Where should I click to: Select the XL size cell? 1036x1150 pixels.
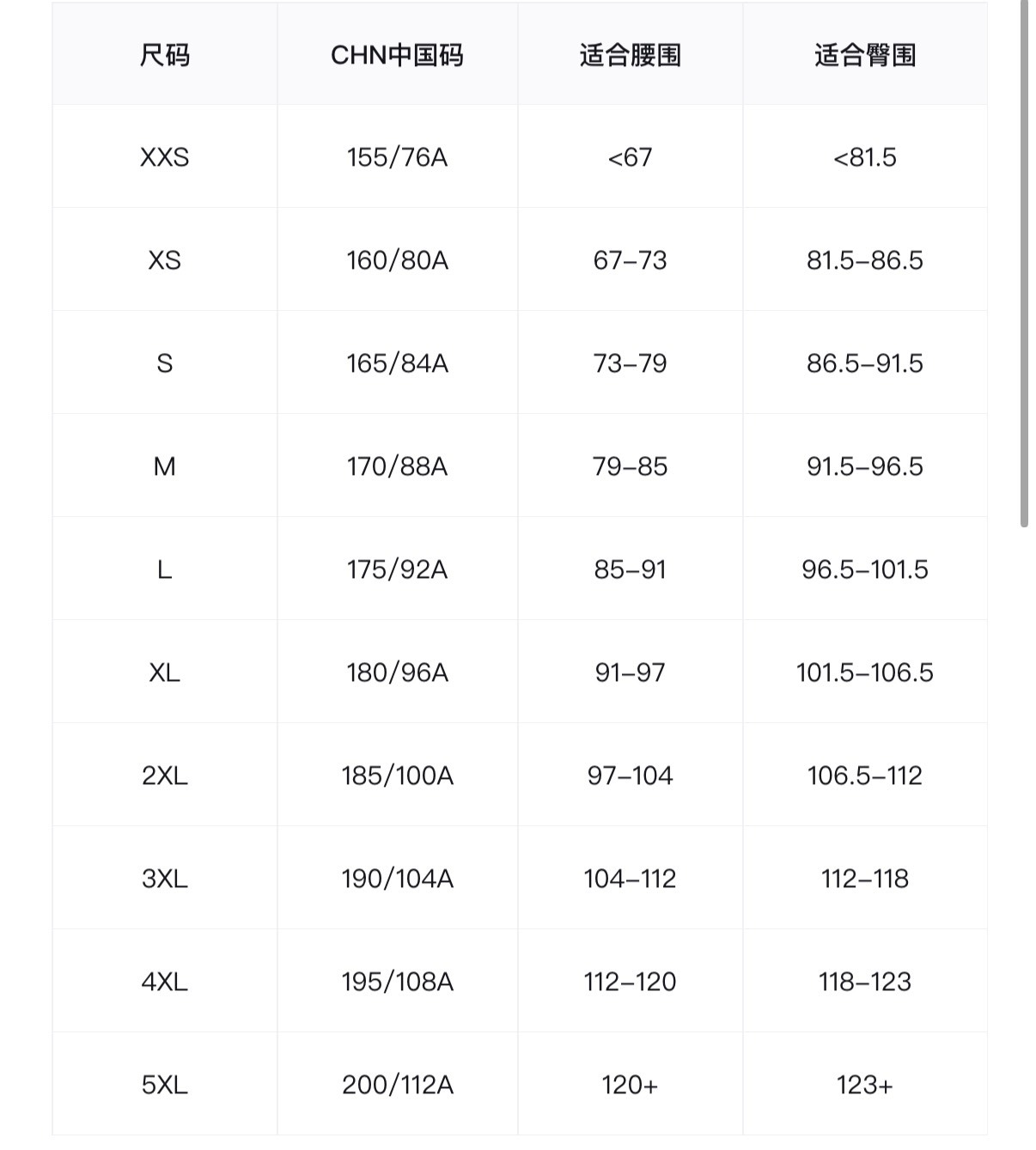pos(164,672)
